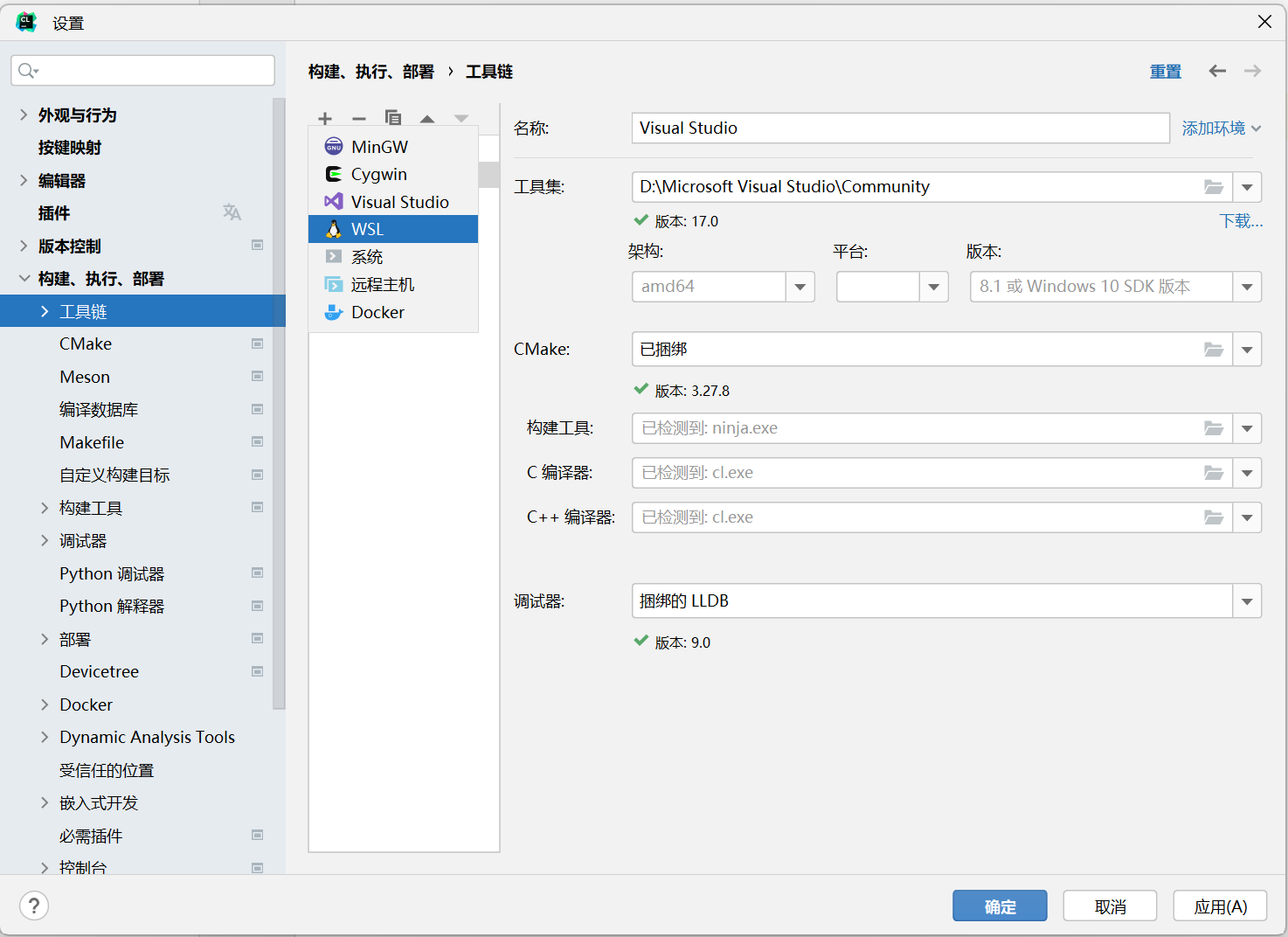Viewport: 1288px width, 937px height.
Task: Expand the 工具链 tree node
Action: point(45,311)
